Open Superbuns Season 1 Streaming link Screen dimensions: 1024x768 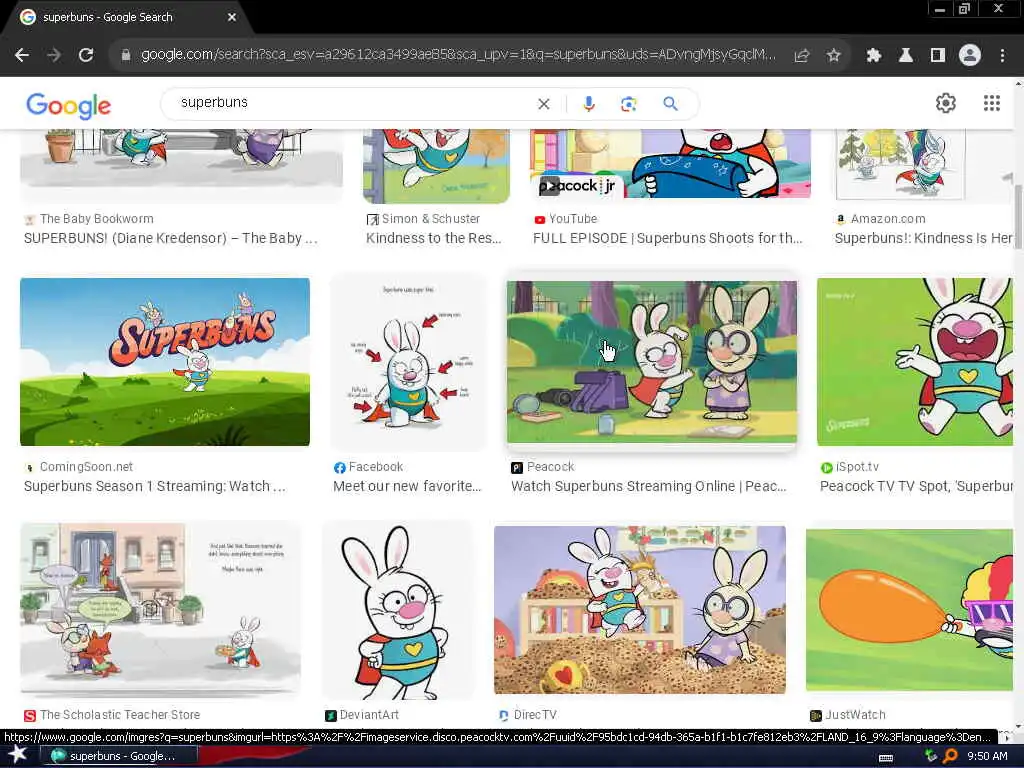click(x=155, y=487)
